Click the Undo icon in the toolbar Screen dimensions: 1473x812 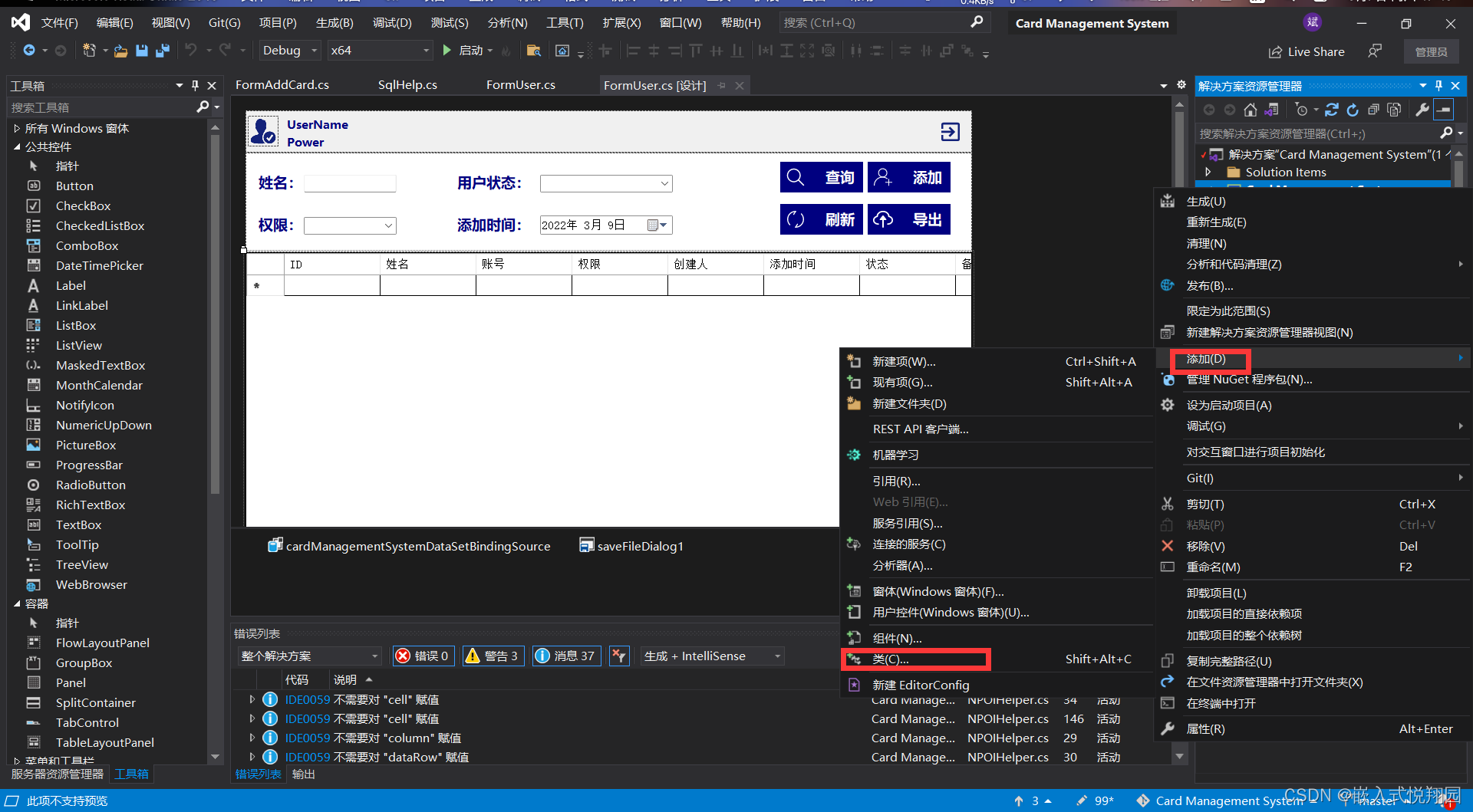[191, 50]
